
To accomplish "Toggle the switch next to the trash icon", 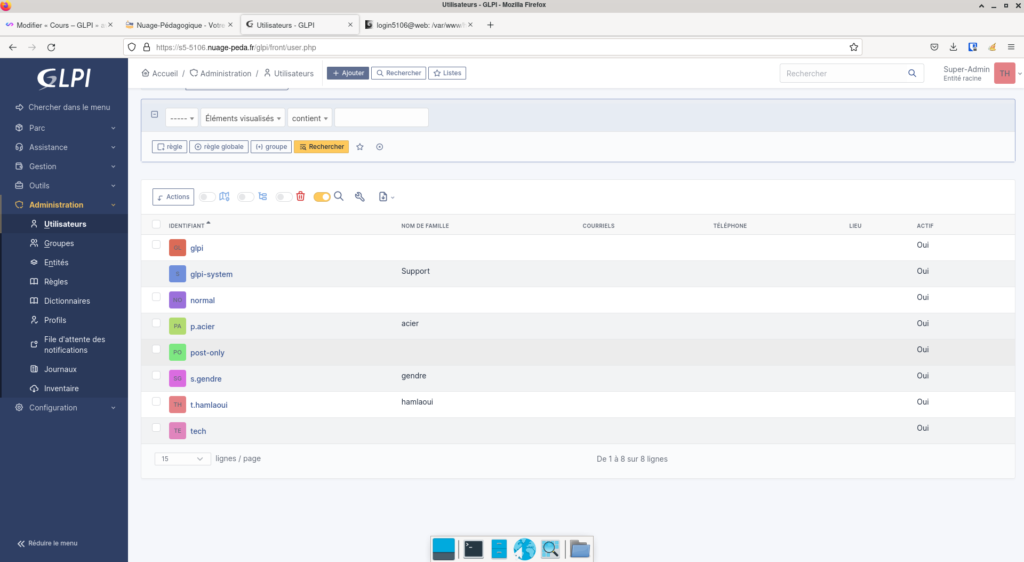I will (x=283, y=196).
